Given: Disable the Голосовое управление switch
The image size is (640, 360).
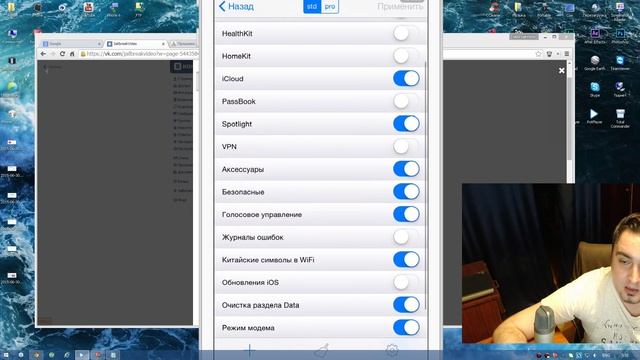Looking at the screenshot, I should [406, 214].
